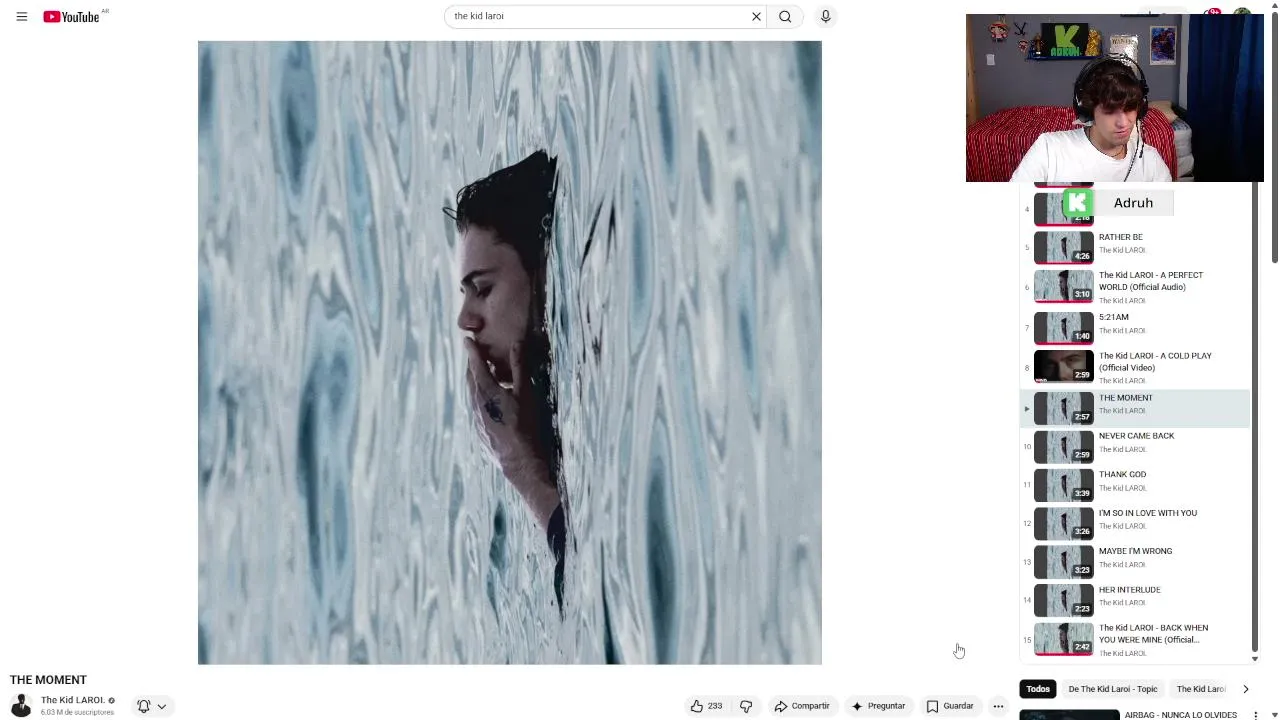Screen dimensions: 1280x720
Task: Open 'The Kid Laroi' partial filter chip
Action: 1200,689
